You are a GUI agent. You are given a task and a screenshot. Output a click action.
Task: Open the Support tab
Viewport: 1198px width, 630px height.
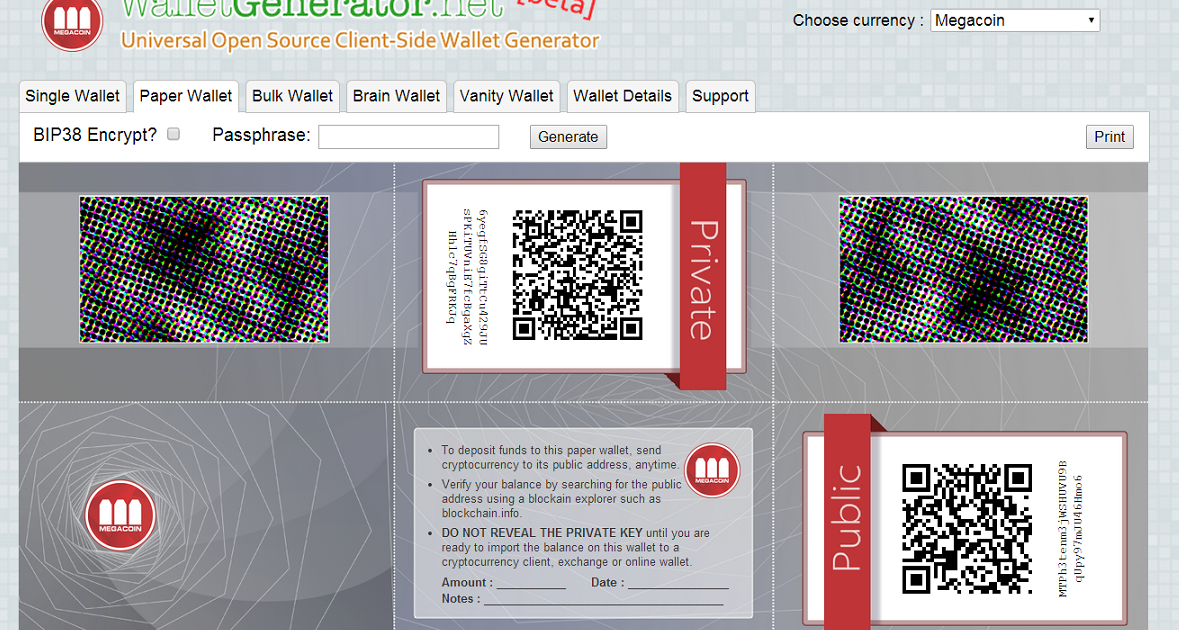[x=720, y=96]
